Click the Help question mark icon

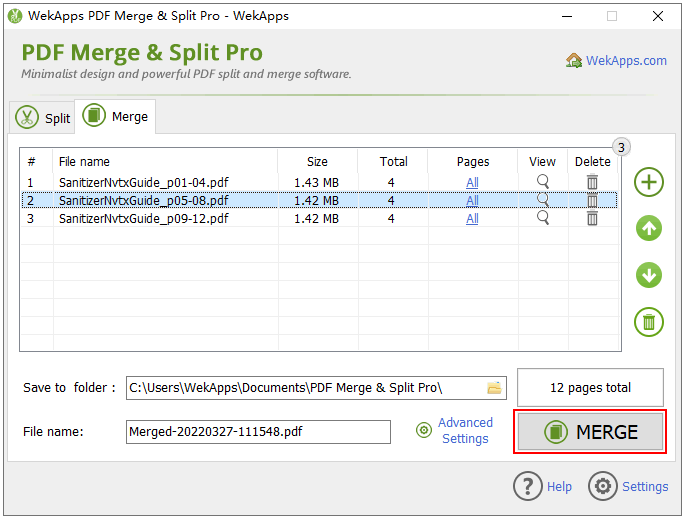coord(528,486)
